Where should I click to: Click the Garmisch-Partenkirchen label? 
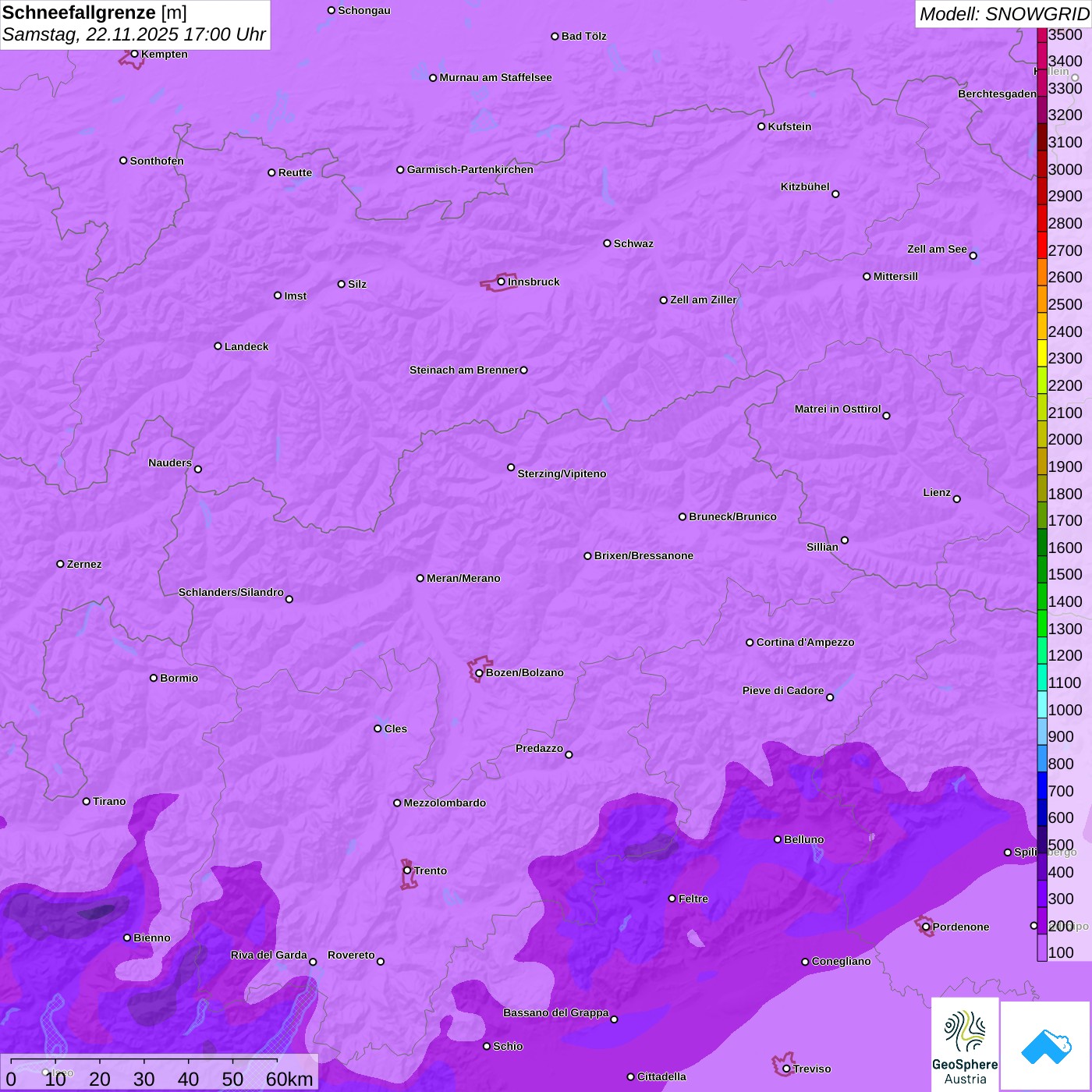(470, 169)
